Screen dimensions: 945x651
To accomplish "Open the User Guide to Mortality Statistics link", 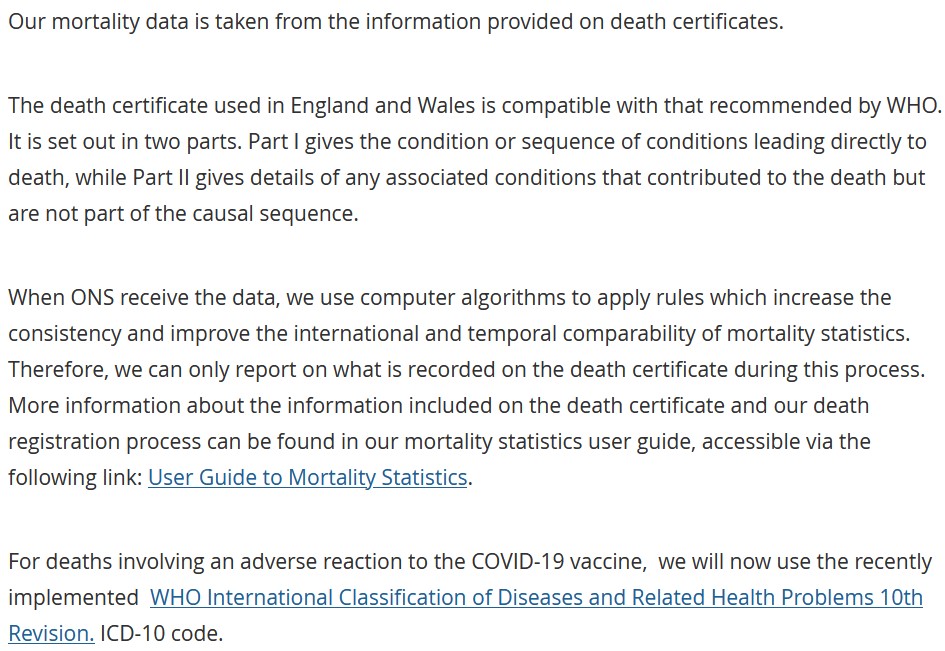I will coord(308,478).
